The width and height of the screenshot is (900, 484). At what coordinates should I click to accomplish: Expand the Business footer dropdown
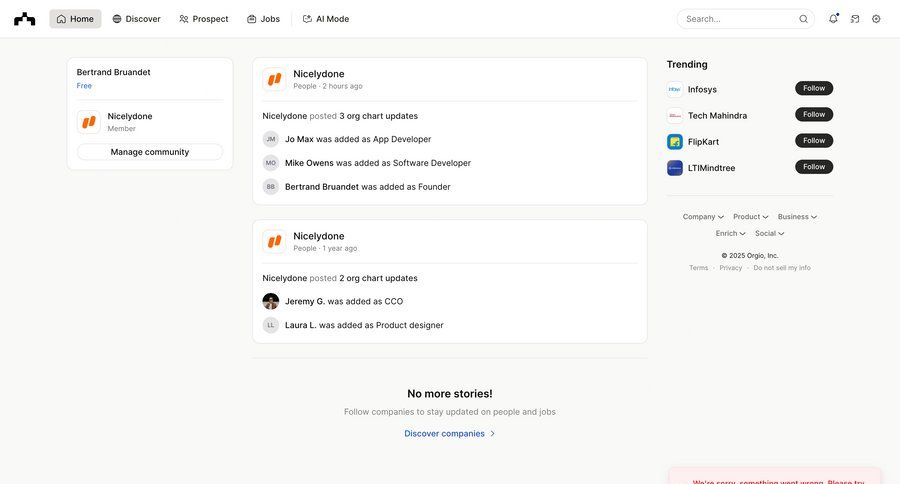click(797, 217)
